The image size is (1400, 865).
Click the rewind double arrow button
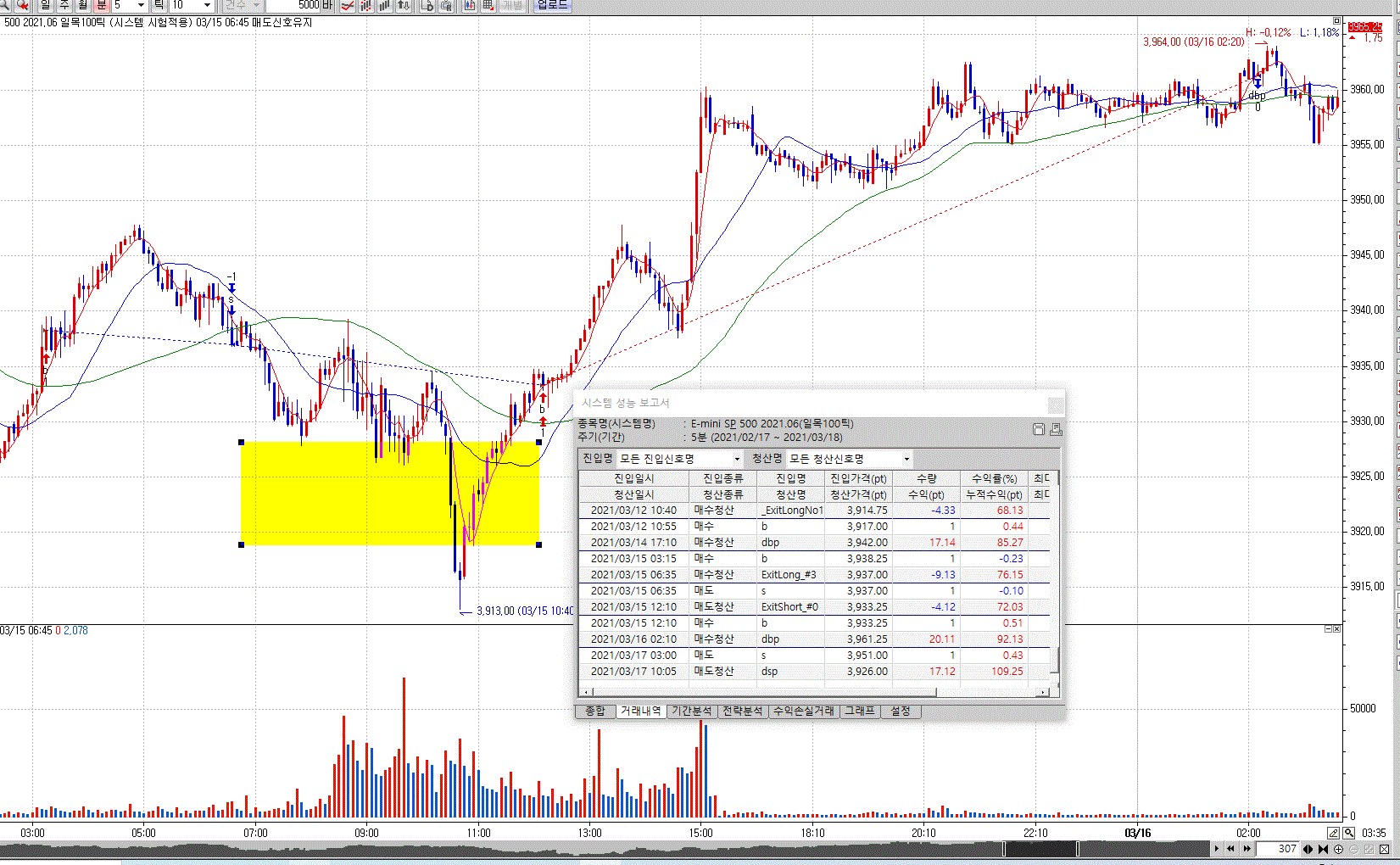point(1231,849)
